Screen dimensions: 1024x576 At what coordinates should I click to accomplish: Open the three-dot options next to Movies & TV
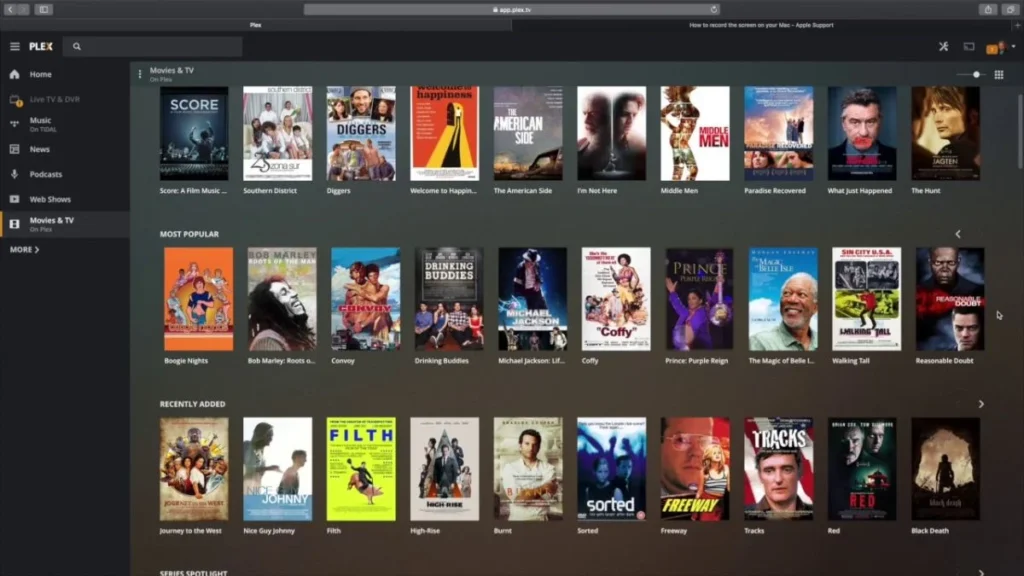click(x=139, y=73)
